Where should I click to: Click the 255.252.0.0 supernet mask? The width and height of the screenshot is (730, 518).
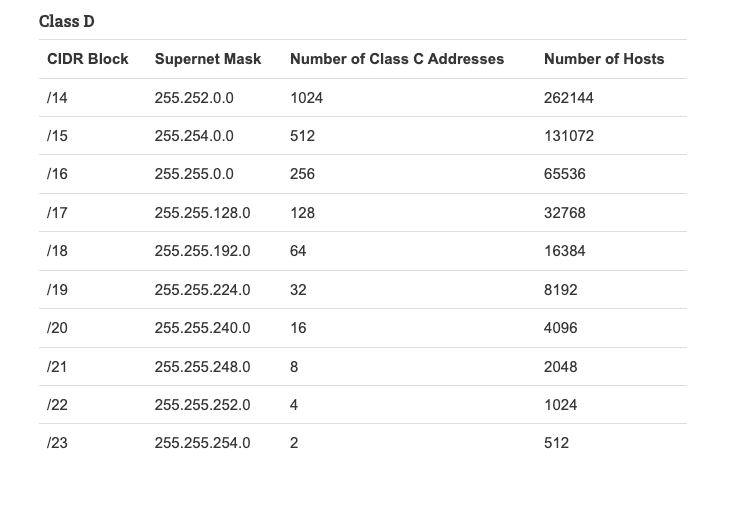194,98
